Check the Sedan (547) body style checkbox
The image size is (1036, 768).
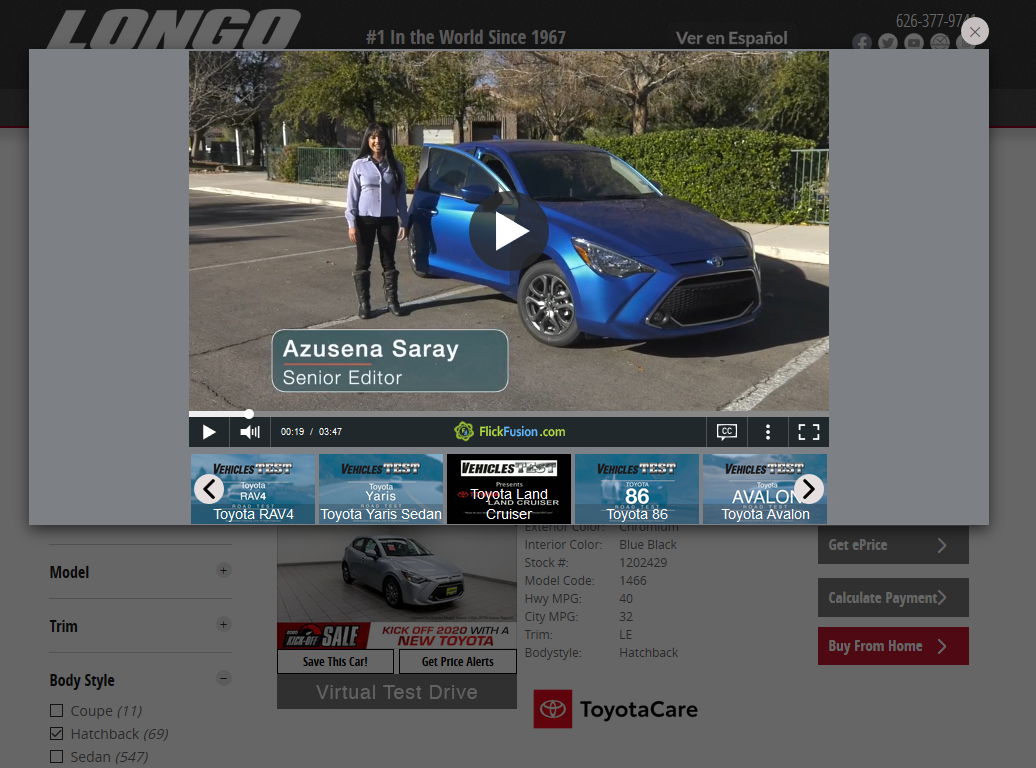click(57, 757)
